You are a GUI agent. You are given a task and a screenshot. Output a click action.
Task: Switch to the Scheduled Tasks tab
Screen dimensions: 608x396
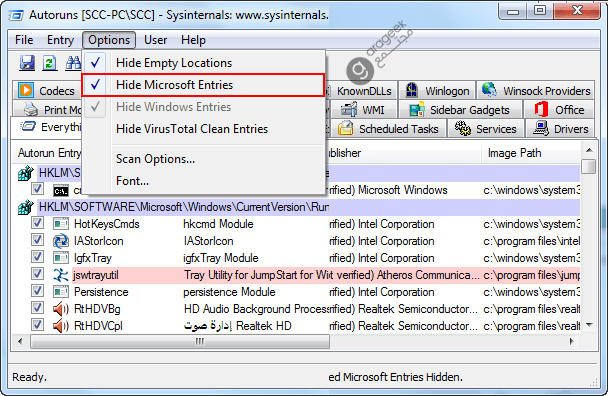coord(388,129)
